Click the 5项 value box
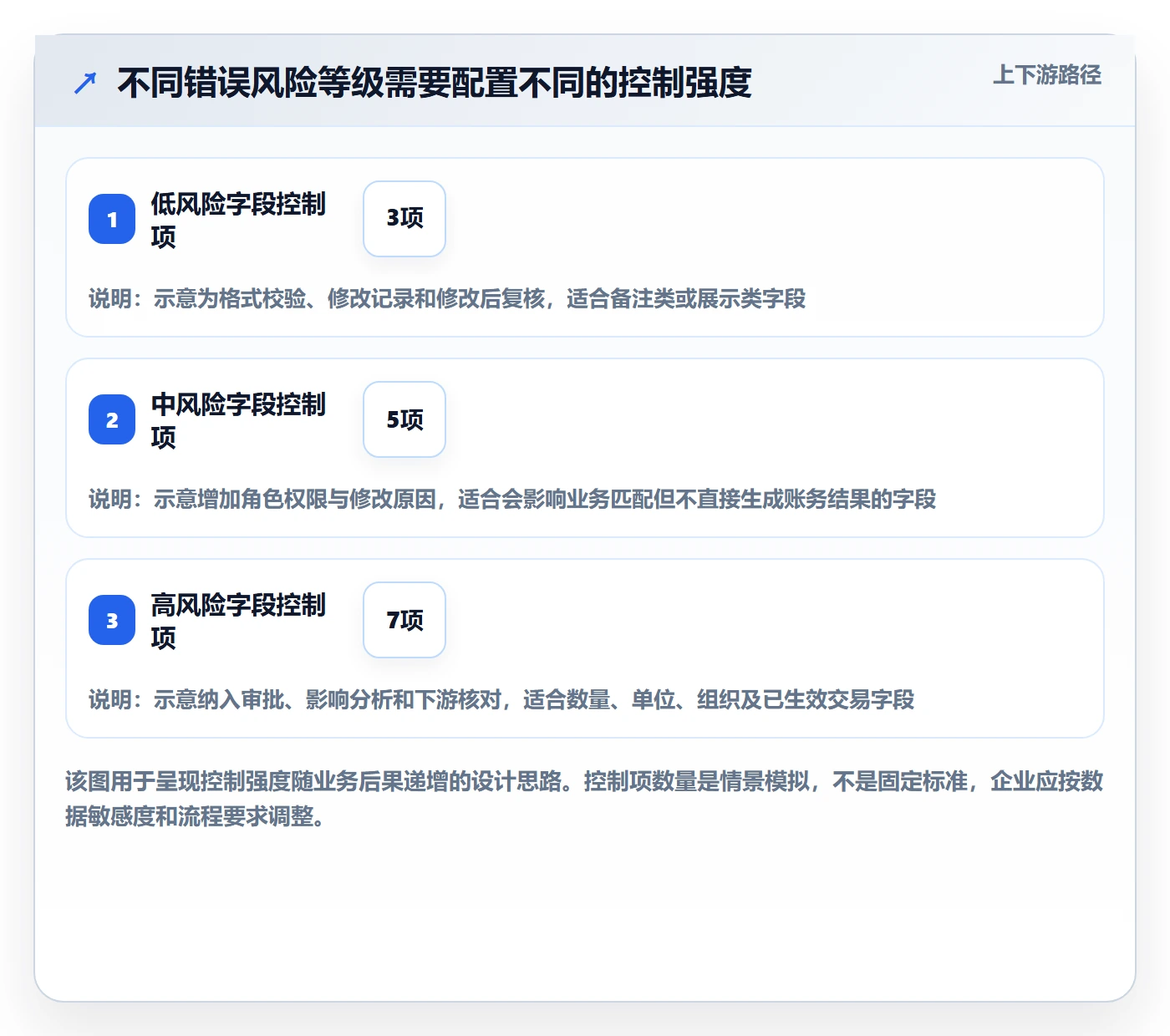The width and height of the screenshot is (1170, 1036). coord(404,419)
